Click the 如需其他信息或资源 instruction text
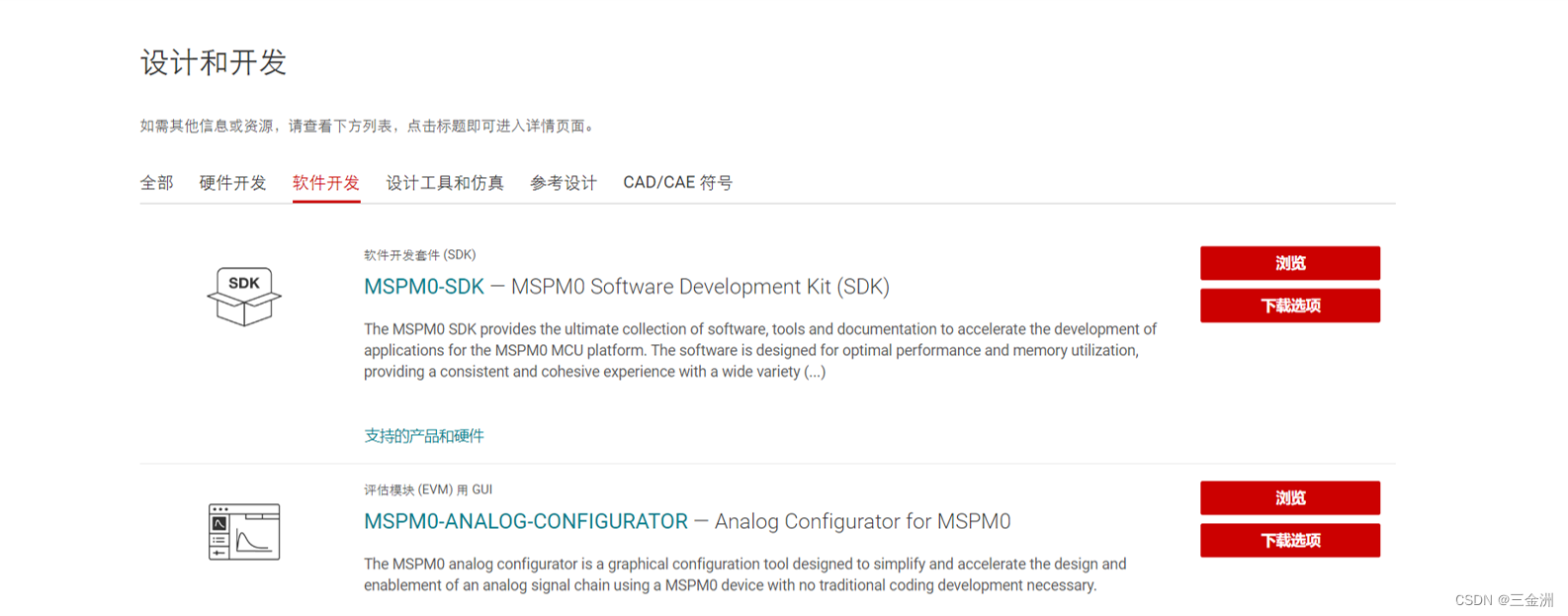The width and height of the screenshot is (1568, 616). [x=368, y=126]
